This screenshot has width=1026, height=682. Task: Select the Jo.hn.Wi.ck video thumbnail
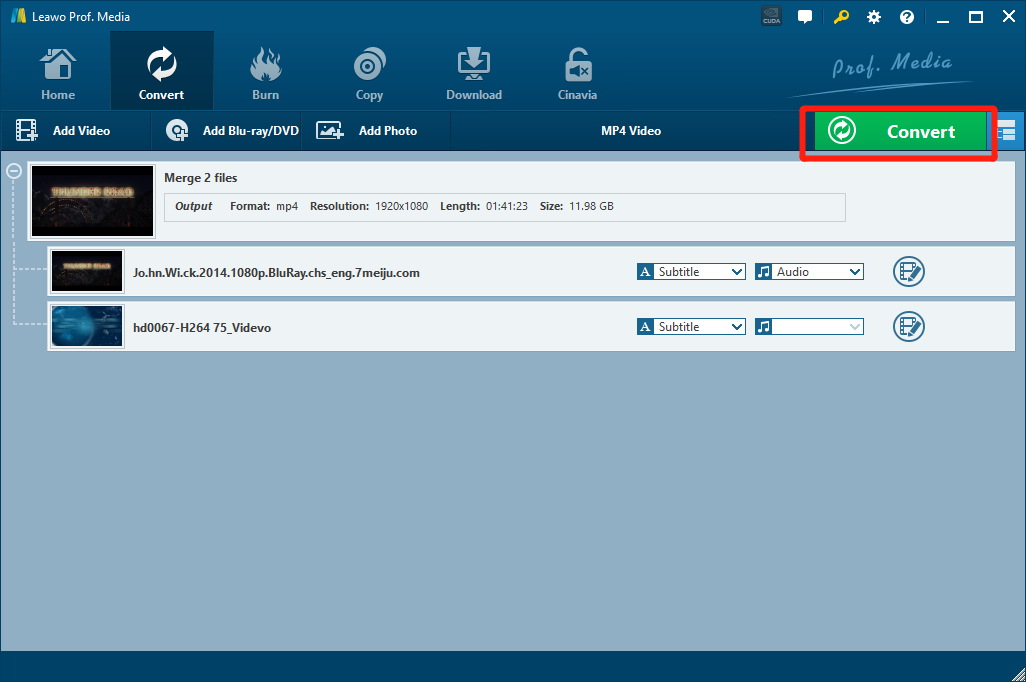87,271
